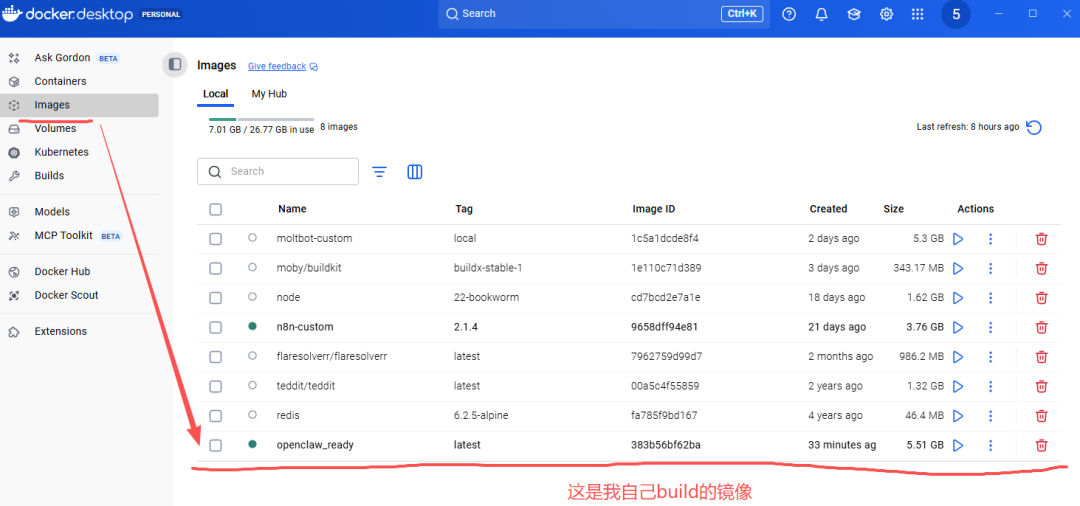
Task: Check the openclaw_ready row checkbox
Action: pos(216,445)
